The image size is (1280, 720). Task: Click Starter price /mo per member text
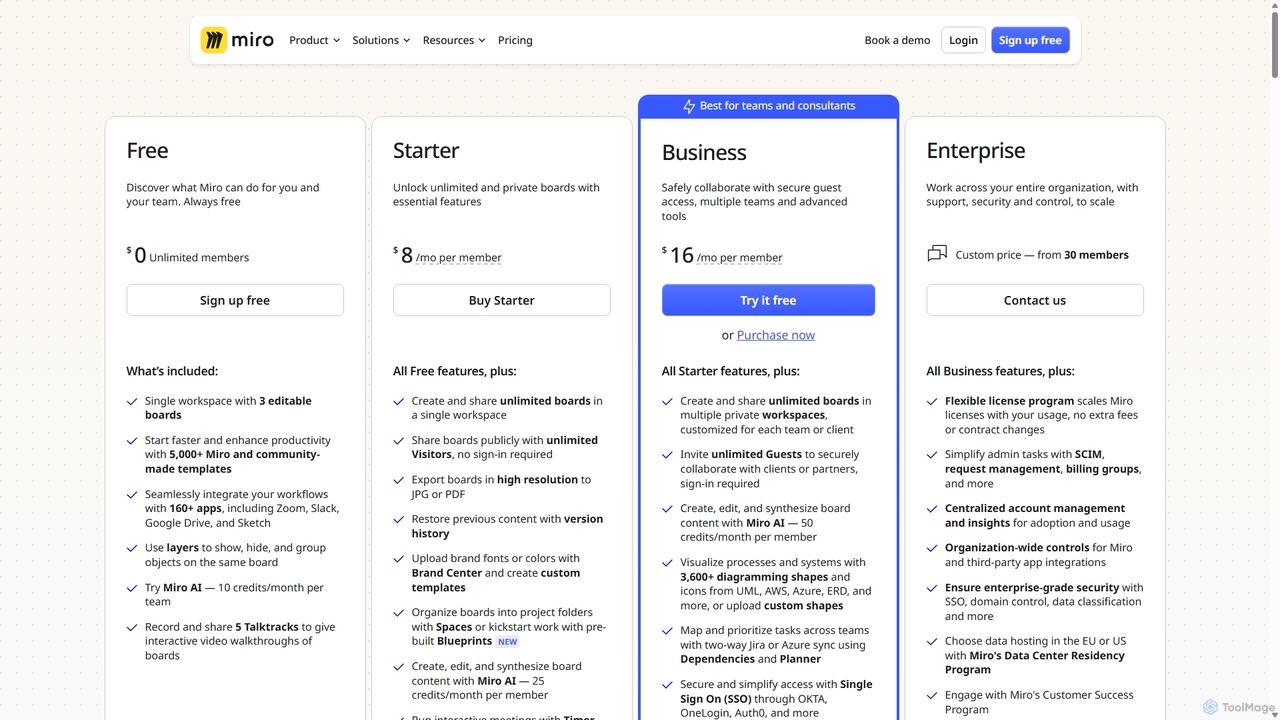click(x=459, y=258)
